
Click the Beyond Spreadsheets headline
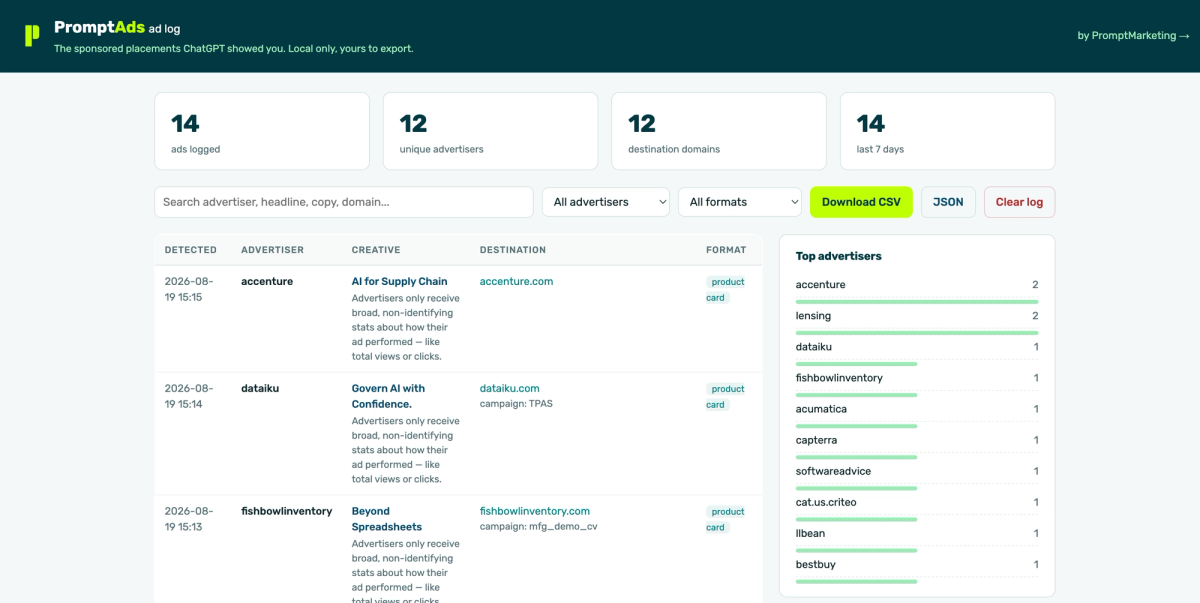pos(387,519)
